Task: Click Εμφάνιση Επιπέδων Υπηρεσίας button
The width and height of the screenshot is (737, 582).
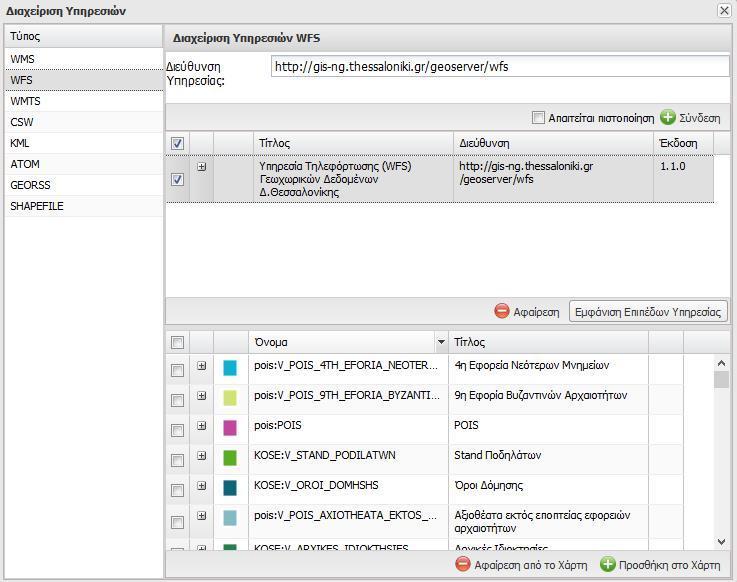Action: (648, 312)
